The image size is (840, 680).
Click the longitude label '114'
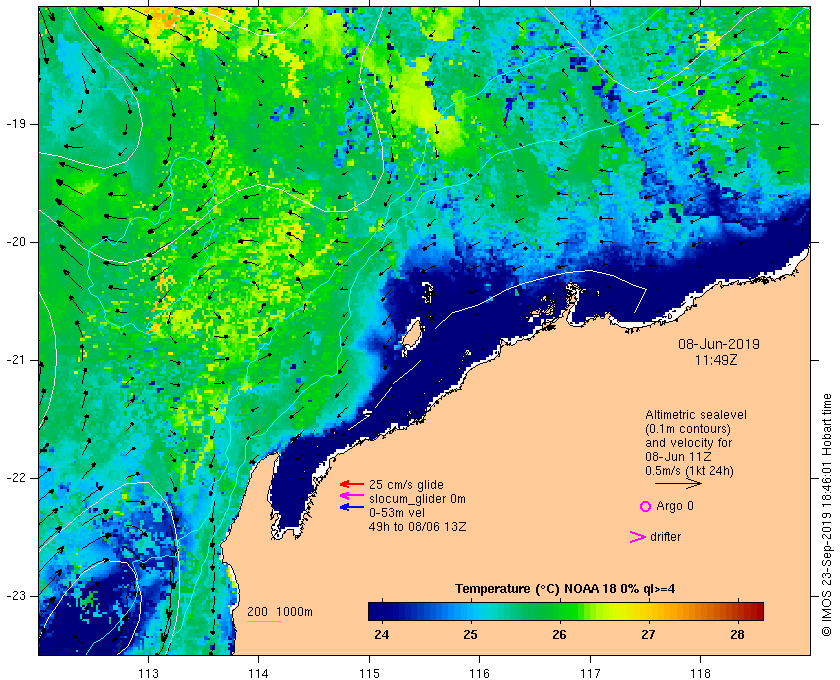coord(259,674)
